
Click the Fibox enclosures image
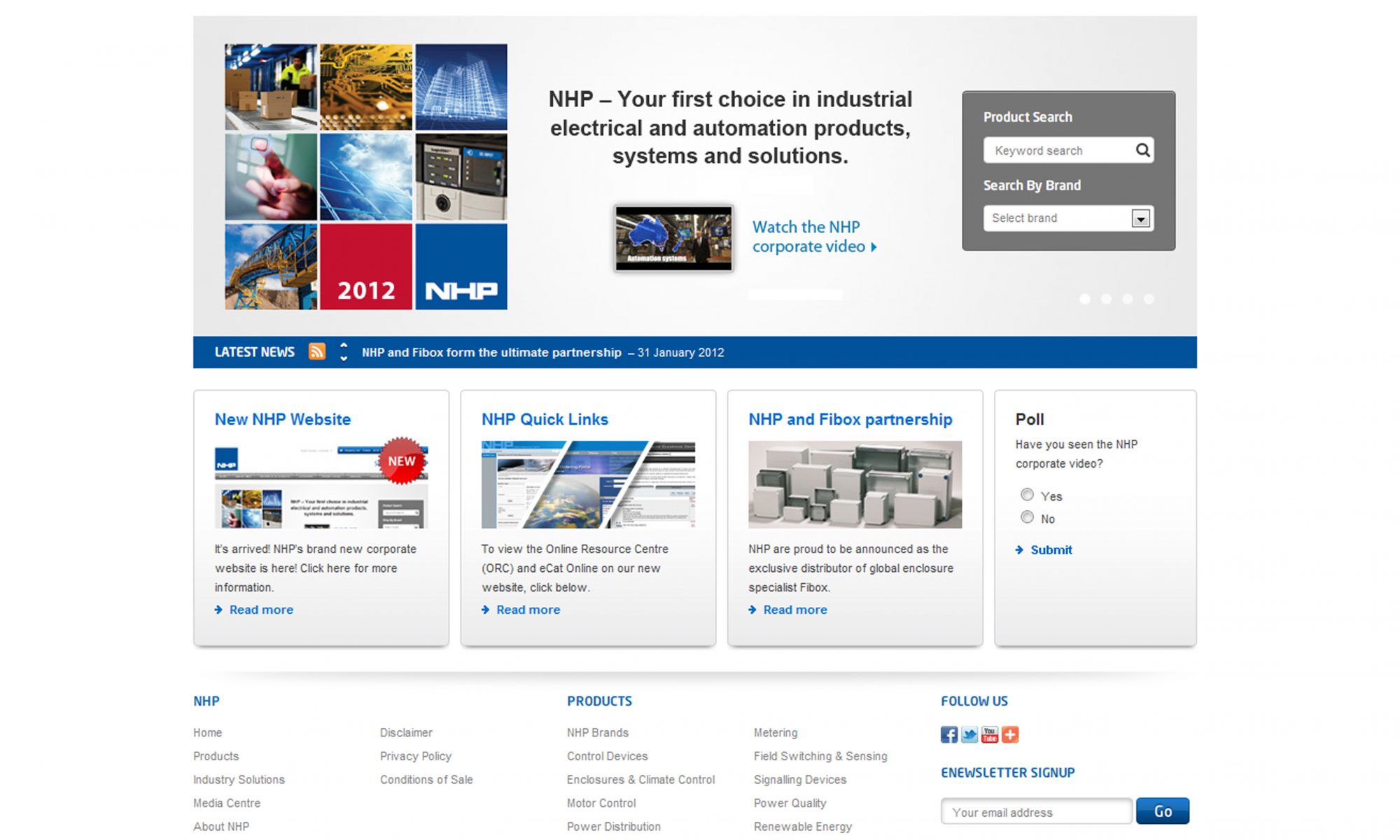pyautogui.click(x=855, y=484)
